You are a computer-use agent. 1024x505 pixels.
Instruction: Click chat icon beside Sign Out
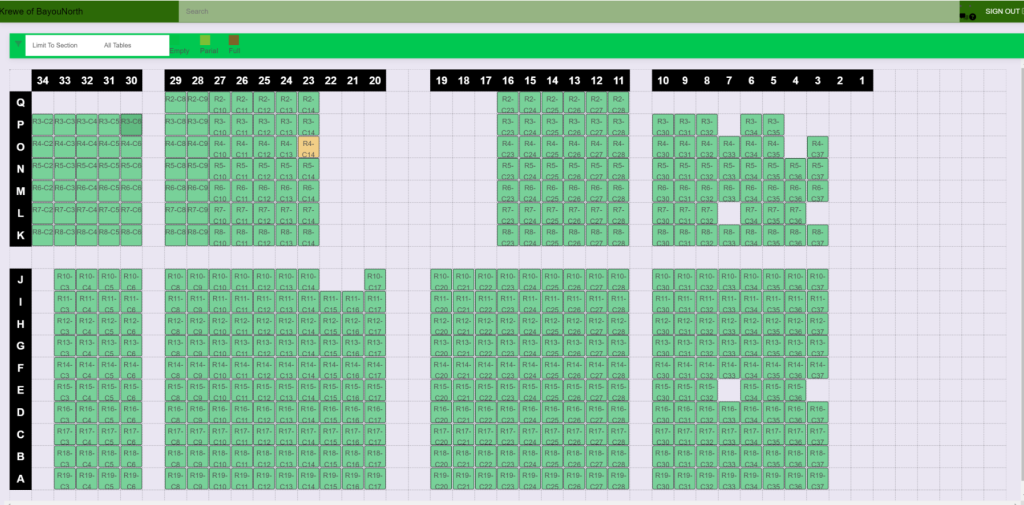click(964, 16)
